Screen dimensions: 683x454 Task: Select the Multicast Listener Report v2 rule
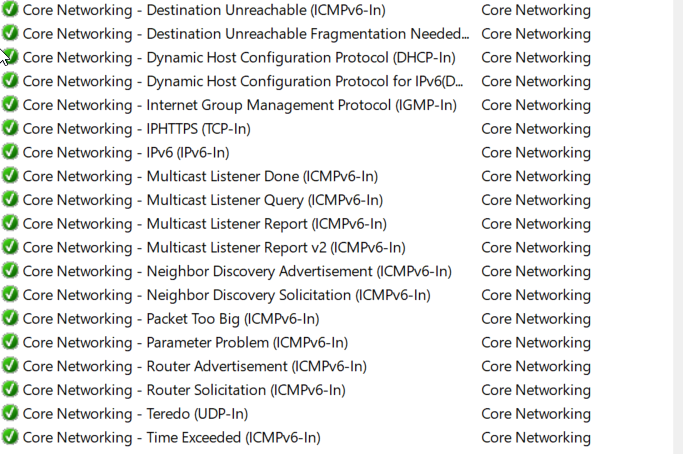(214, 248)
